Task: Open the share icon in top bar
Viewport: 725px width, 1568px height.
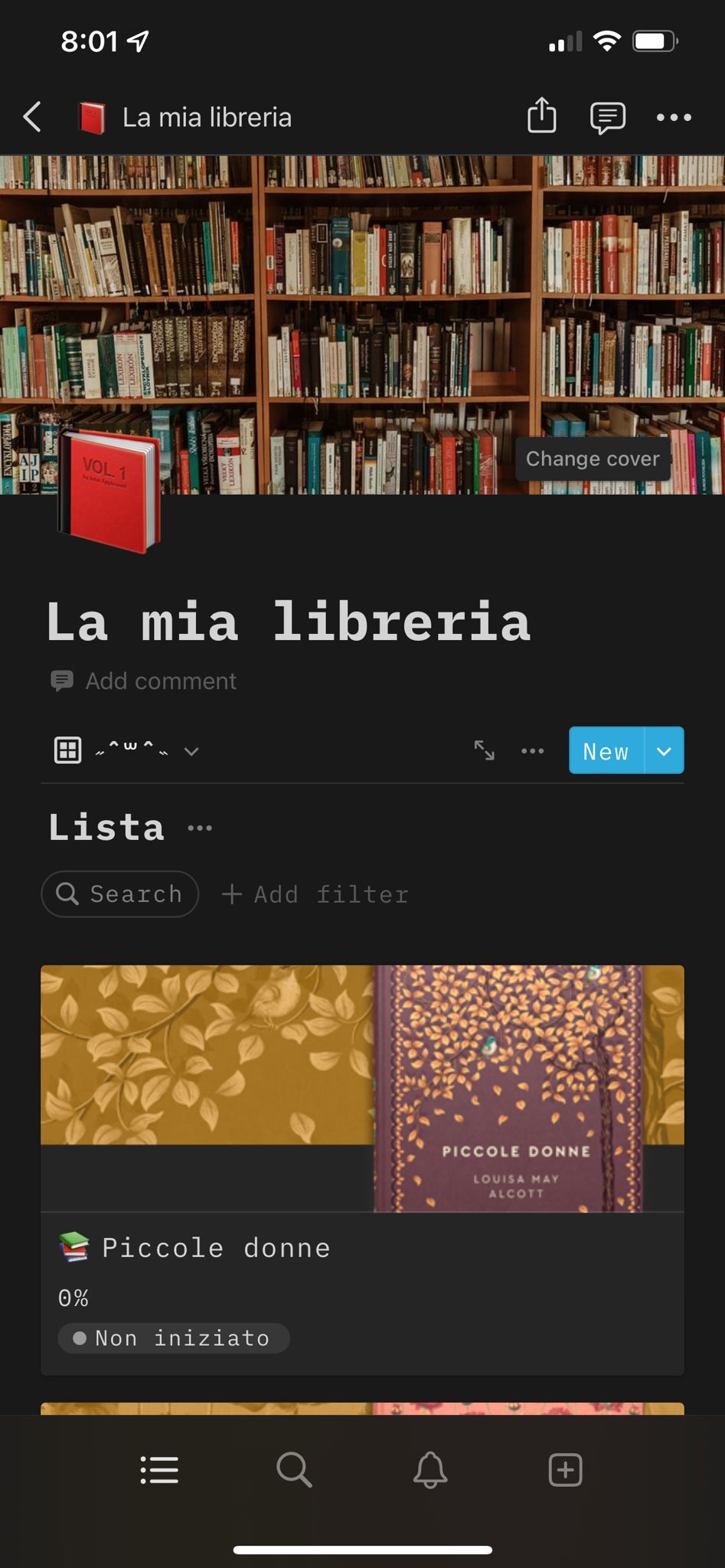Action: 541,116
